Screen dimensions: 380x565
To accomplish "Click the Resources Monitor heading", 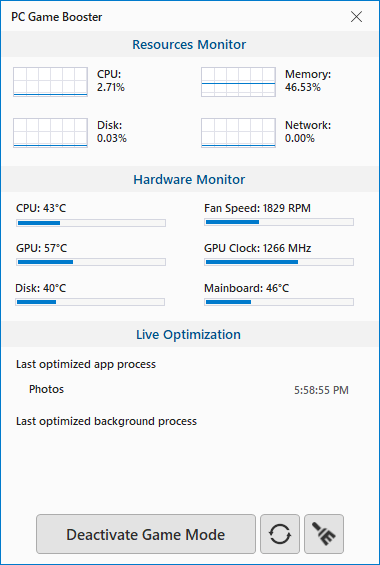I will pyautogui.click(x=189, y=44).
